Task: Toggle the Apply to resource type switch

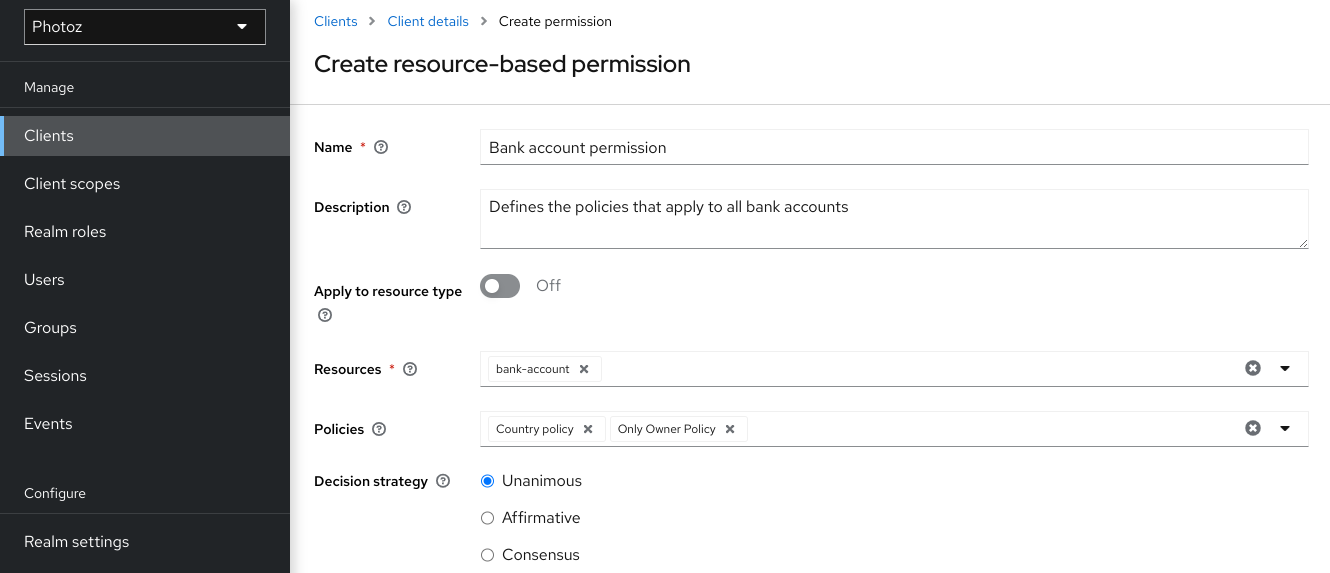Action: (x=500, y=286)
